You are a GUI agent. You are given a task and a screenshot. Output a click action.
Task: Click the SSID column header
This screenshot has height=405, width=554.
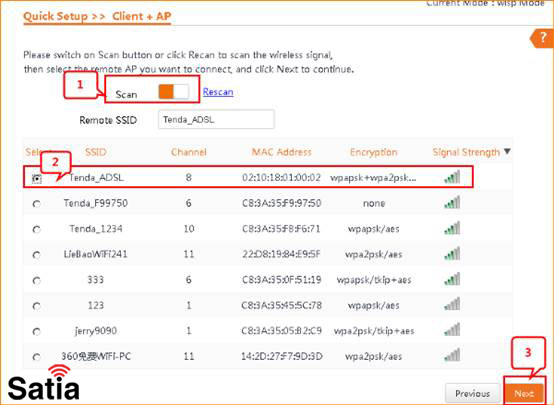(96, 152)
